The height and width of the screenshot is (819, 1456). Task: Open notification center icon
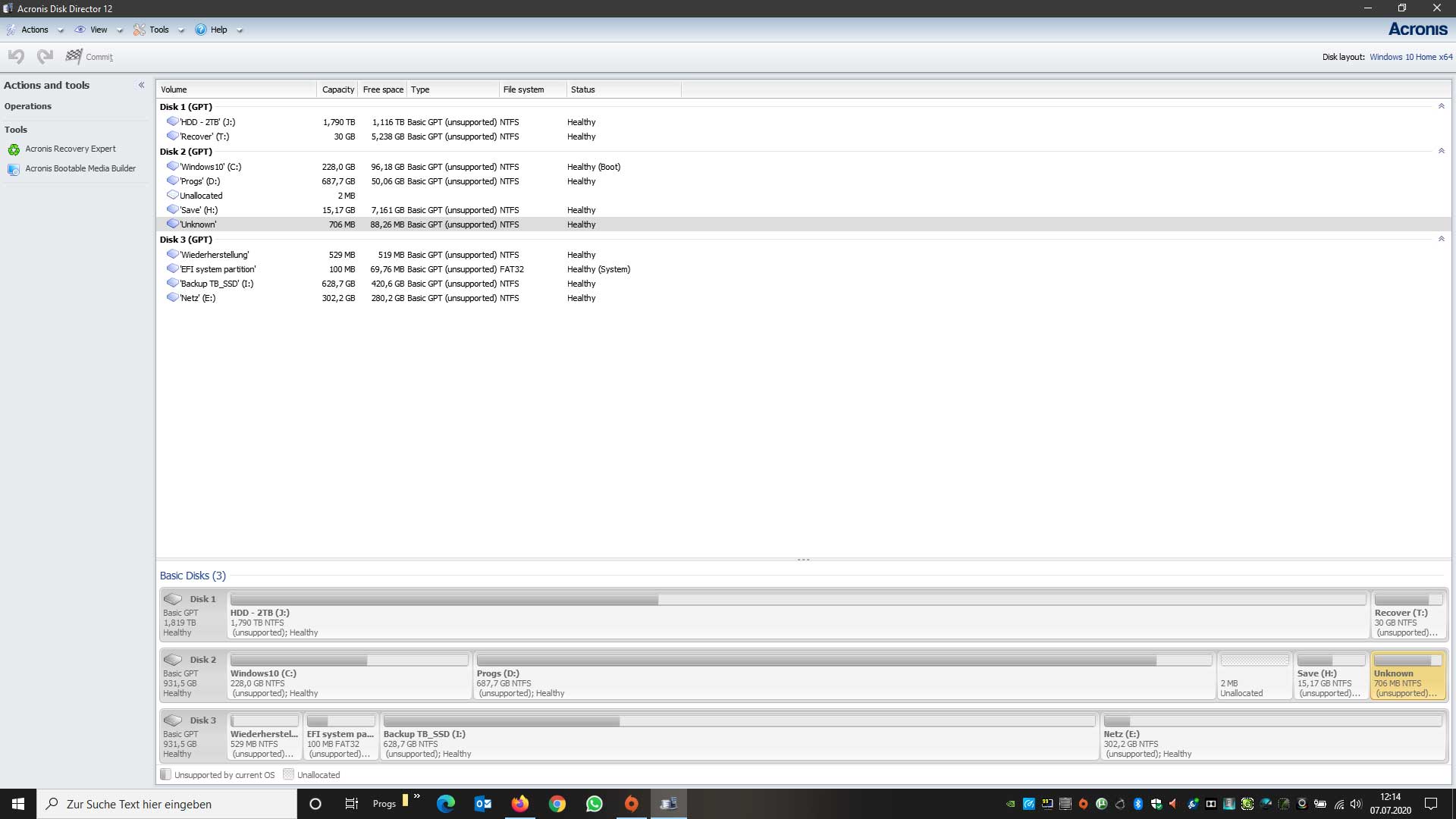tap(1431, 804)
